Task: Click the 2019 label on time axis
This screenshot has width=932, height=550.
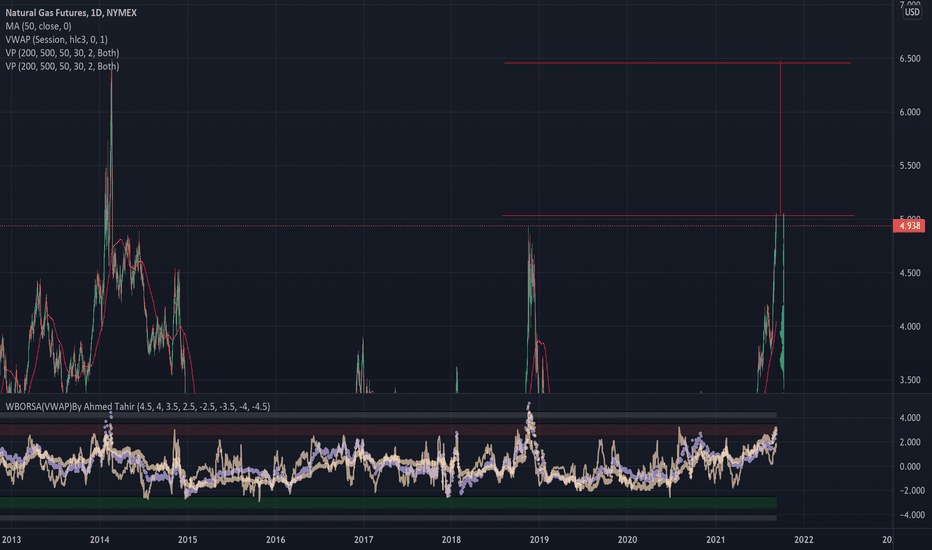Action: tap(539, 540)
